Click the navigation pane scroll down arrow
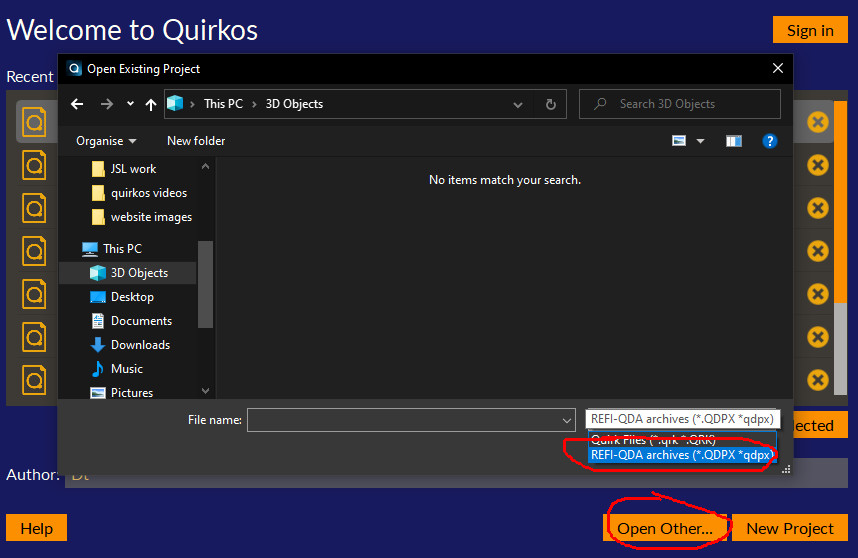 pyautogui.click(x=205, y=391)
